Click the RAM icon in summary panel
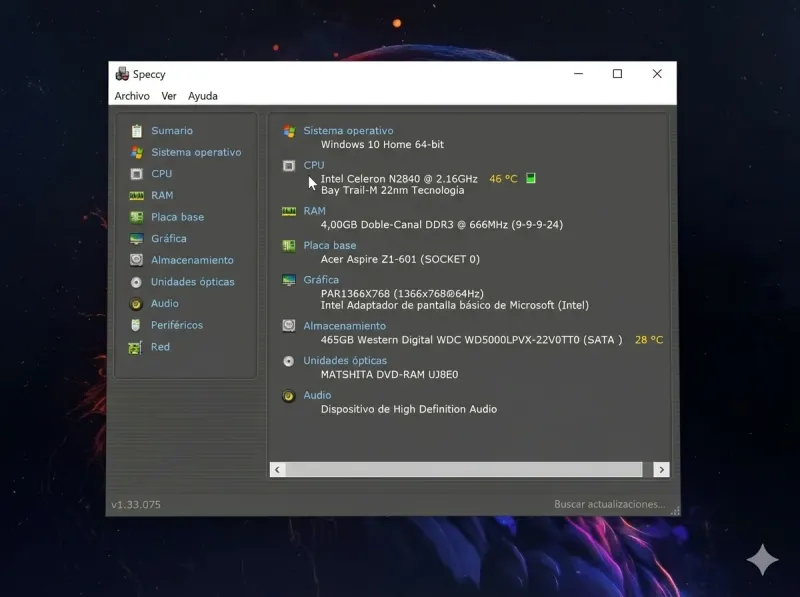800x597 pixels. [x=289, y=211]
